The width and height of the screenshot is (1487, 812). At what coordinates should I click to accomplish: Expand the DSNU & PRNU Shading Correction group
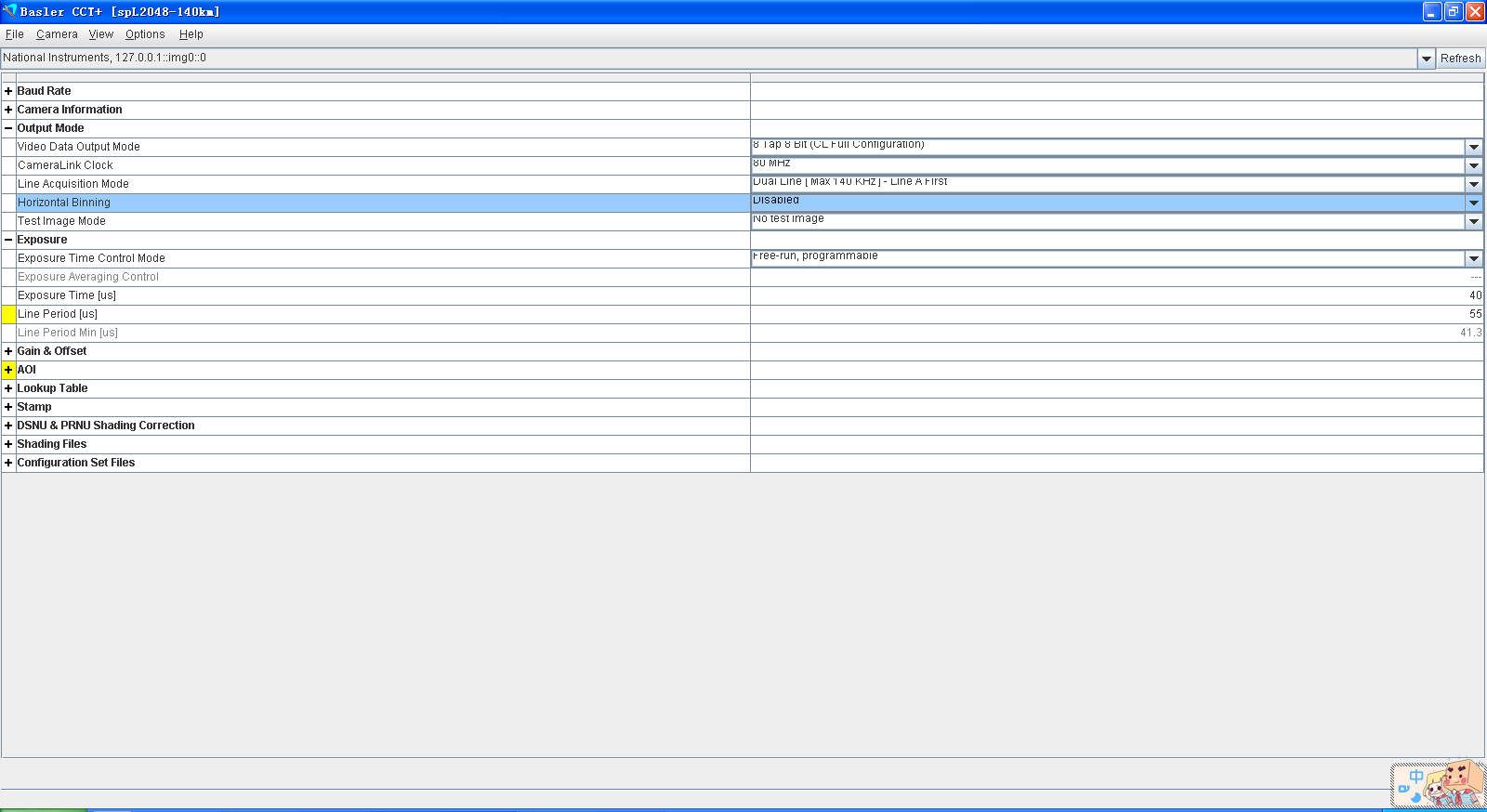(x=8, y=426)
